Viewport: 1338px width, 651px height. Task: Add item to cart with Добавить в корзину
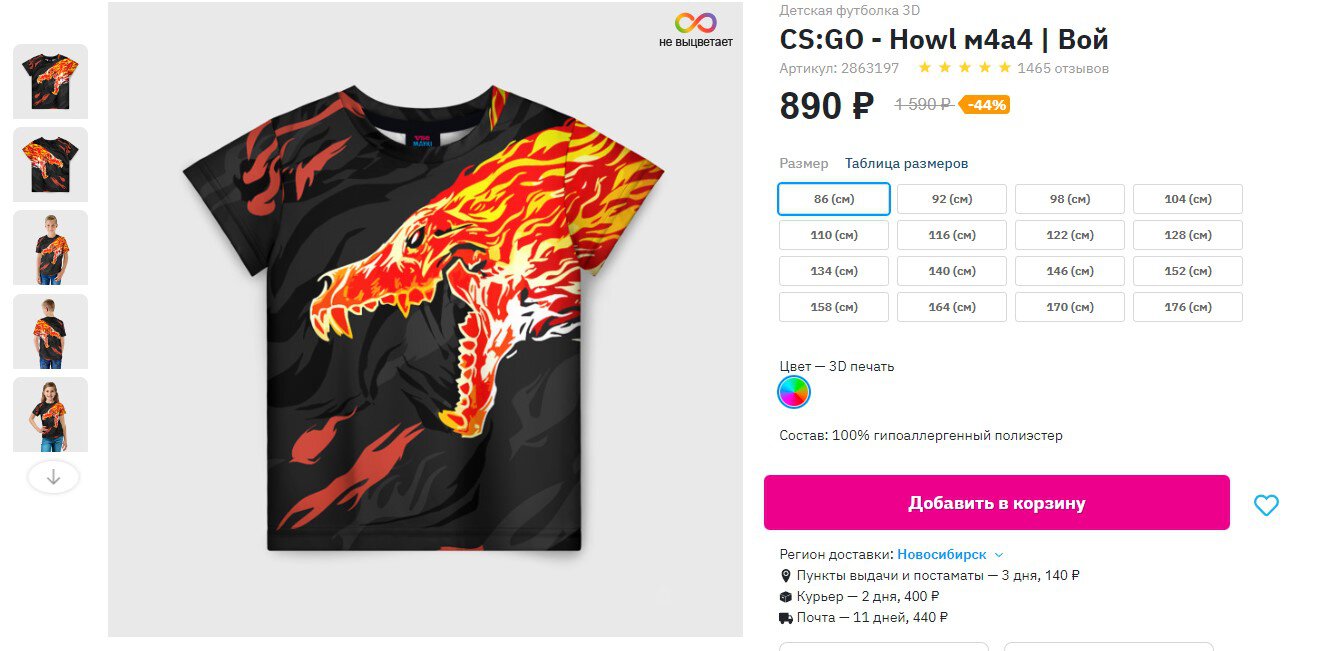[997, 503]
